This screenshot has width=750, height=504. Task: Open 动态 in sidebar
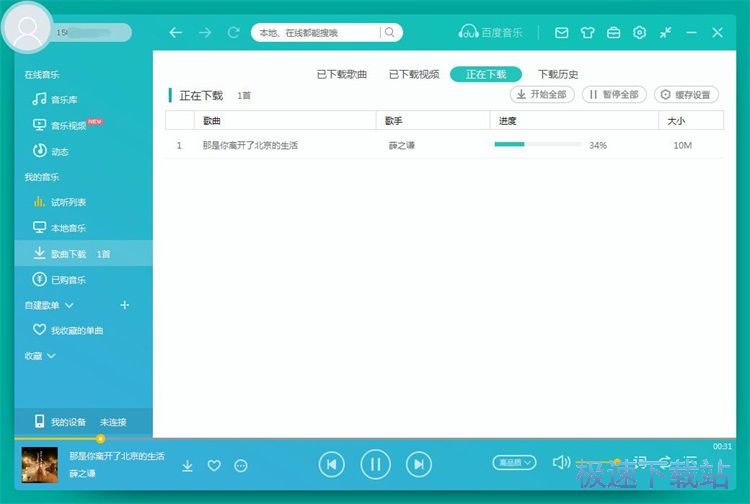pyautogui.click(x=51, y=151)
